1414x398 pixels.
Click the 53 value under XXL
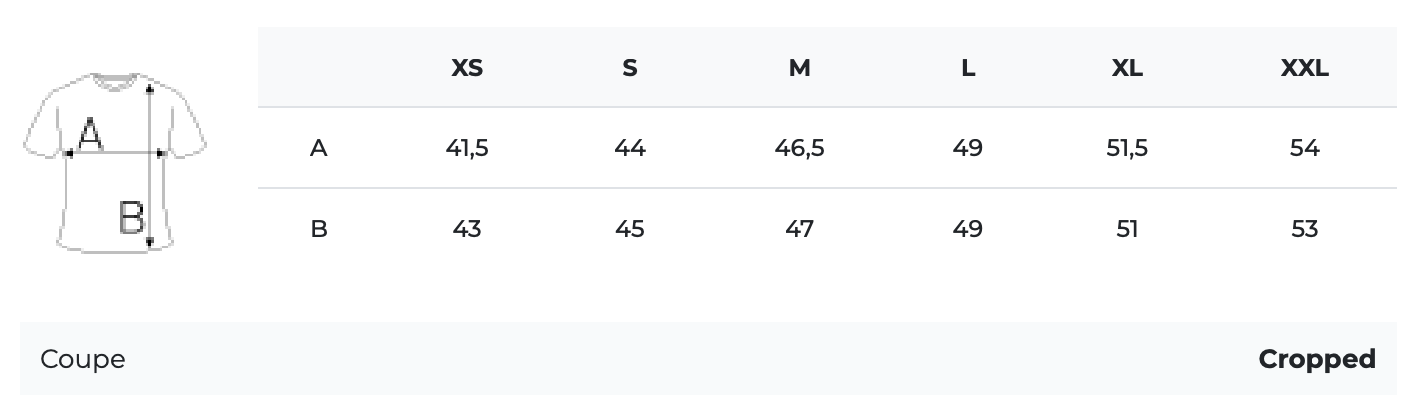point(1304,229)
